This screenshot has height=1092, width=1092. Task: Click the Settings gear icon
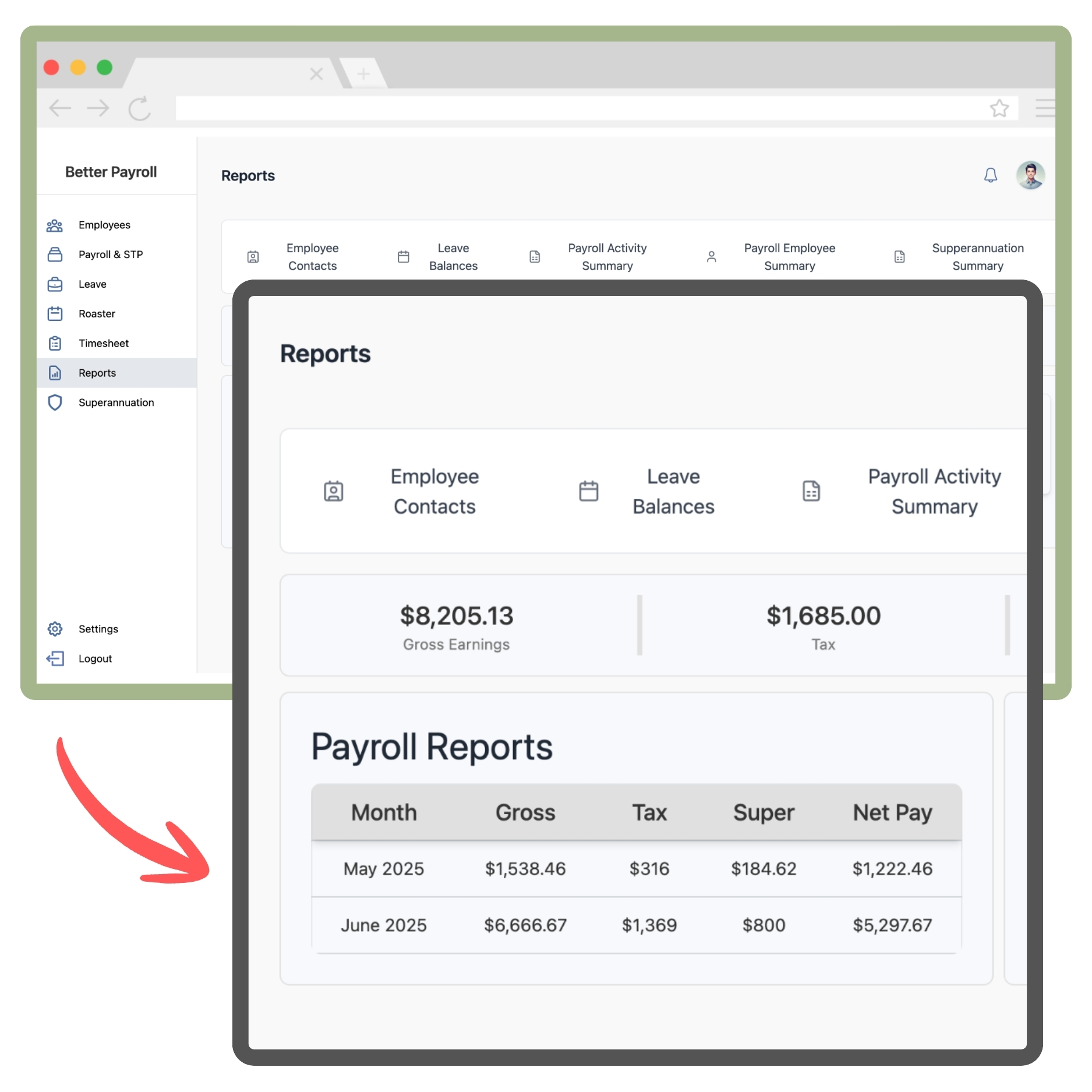click(x=55, y=629)
